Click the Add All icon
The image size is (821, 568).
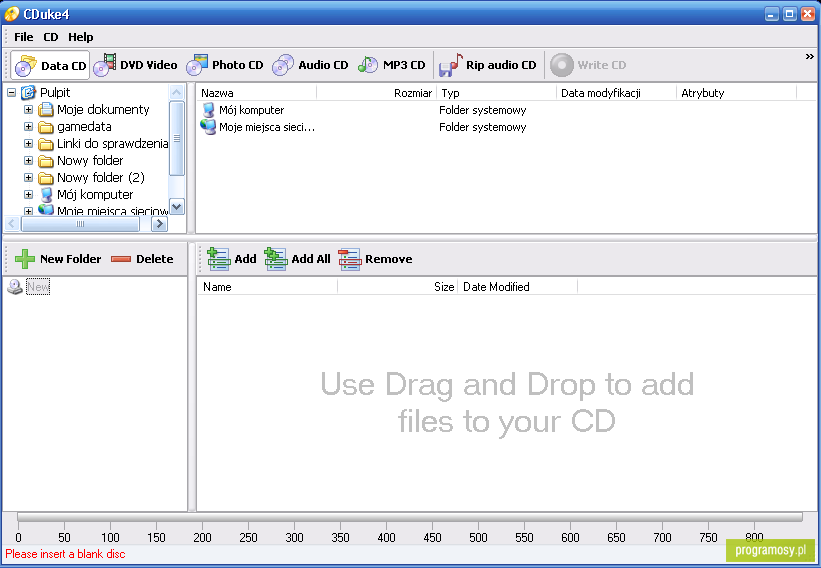tap(275, 259)
